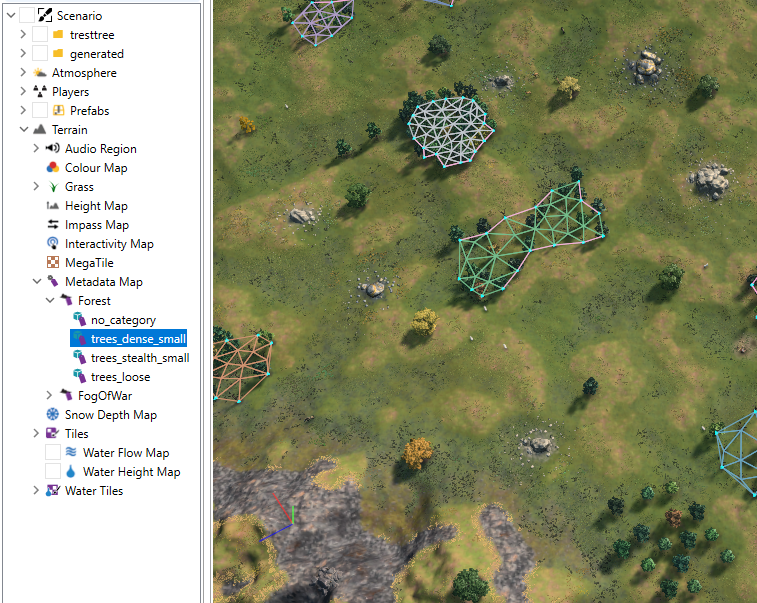Toggle the Water Flow Map checkbox
757x603 pixels.
[x=53, y=452]
